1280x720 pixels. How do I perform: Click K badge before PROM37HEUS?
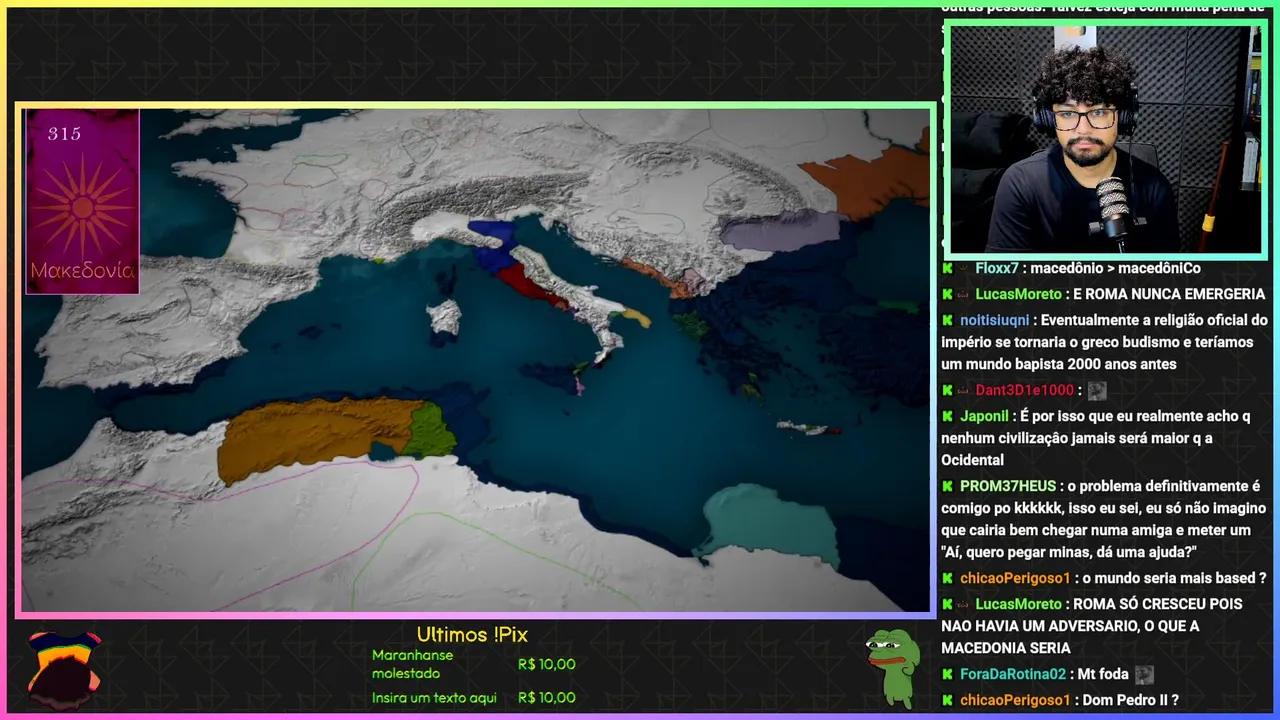(948, 486)
